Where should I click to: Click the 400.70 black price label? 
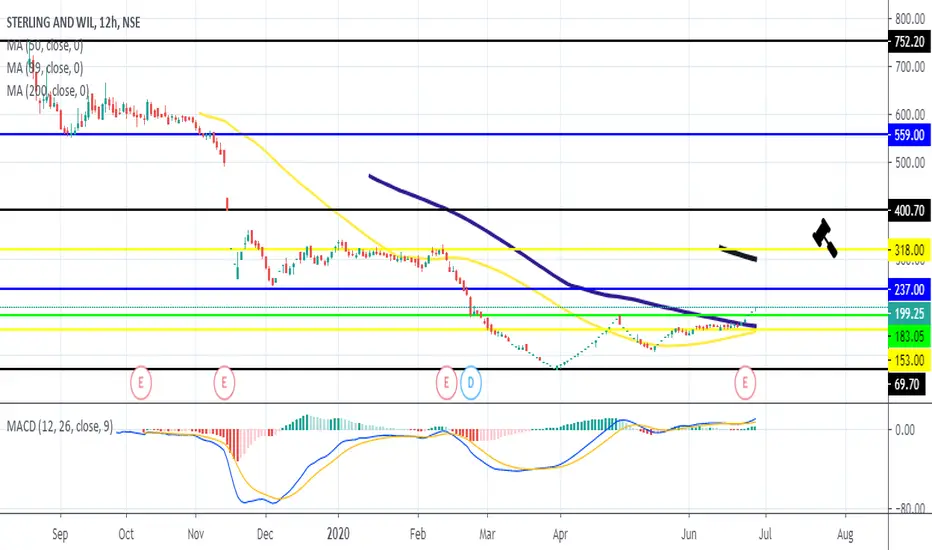[x=909, y=210]
